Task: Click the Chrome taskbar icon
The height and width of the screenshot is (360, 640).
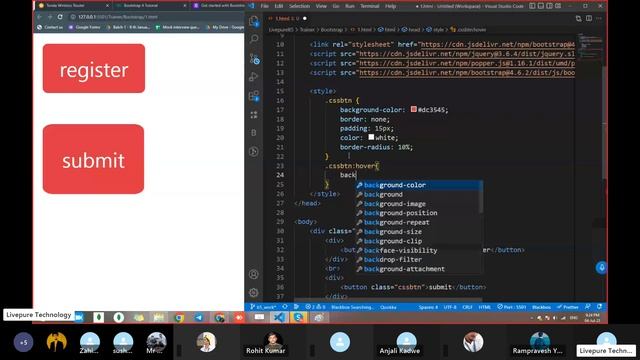Action: coord(179,317)
